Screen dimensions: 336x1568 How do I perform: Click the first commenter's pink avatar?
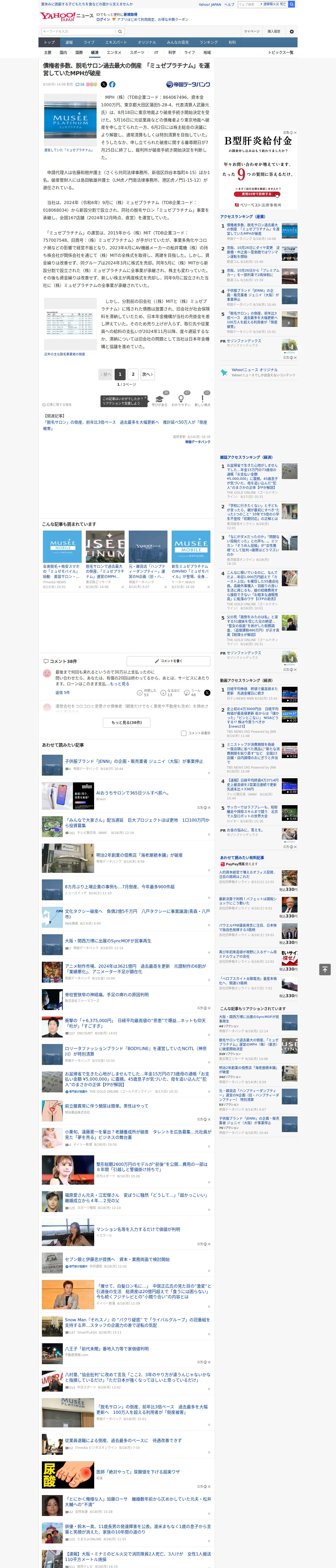point(47,674)
